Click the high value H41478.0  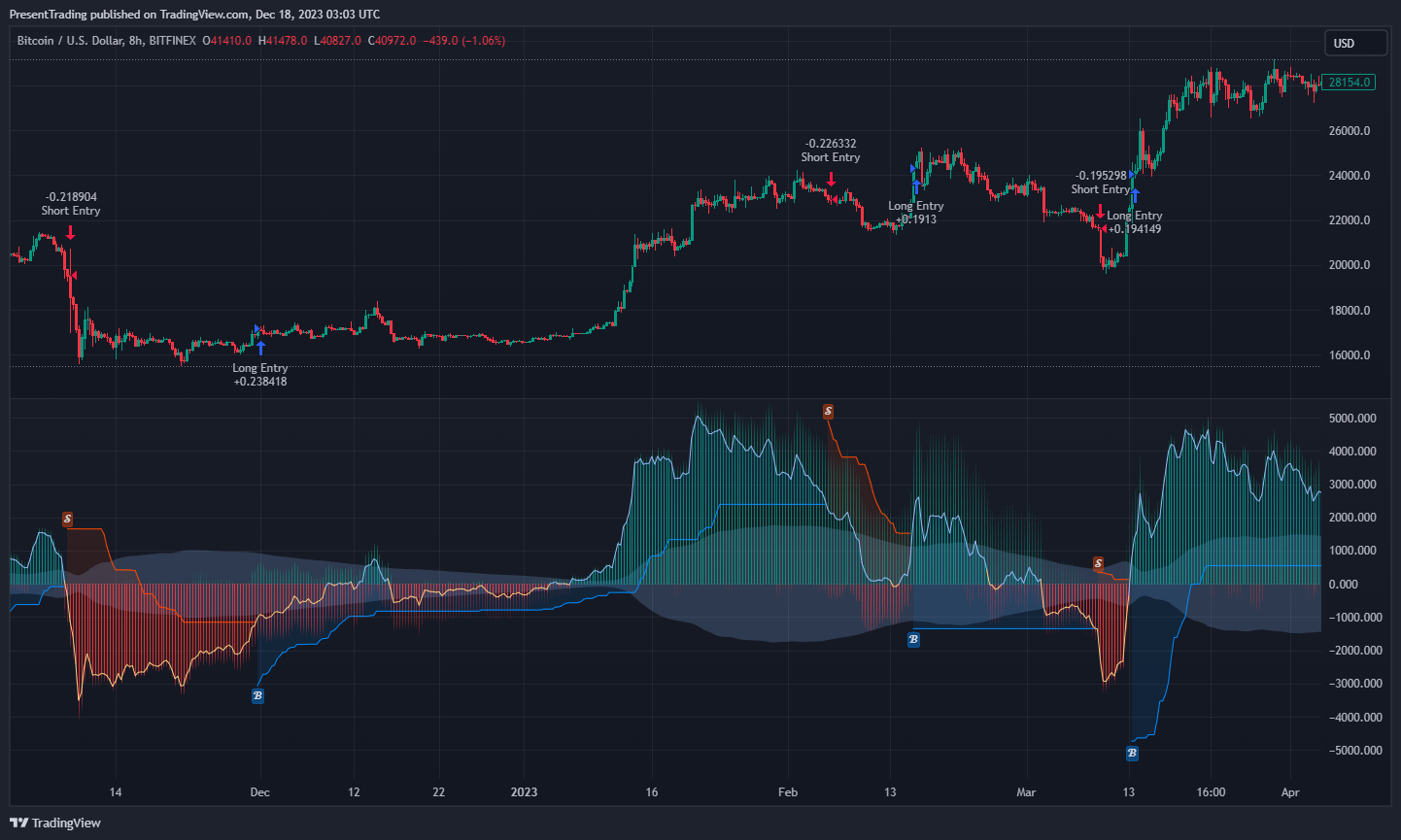283,41
